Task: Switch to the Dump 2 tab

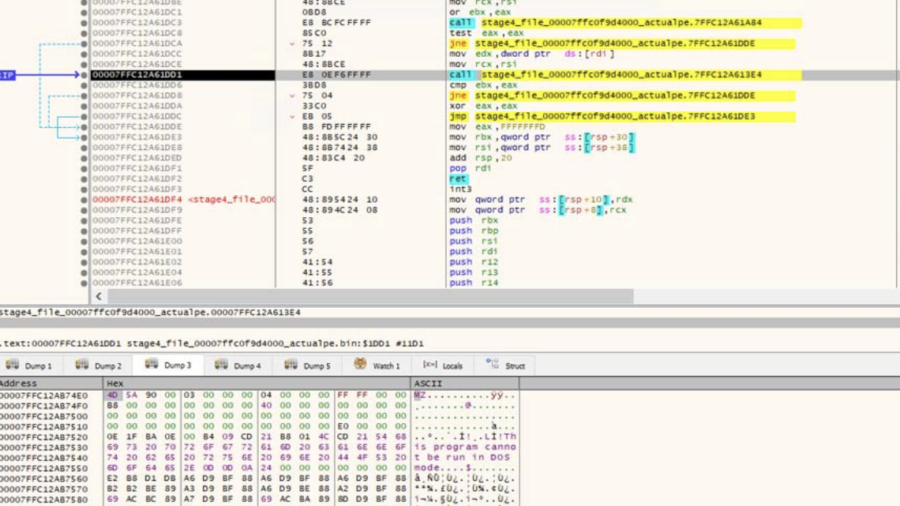Action: click(99, 365)
